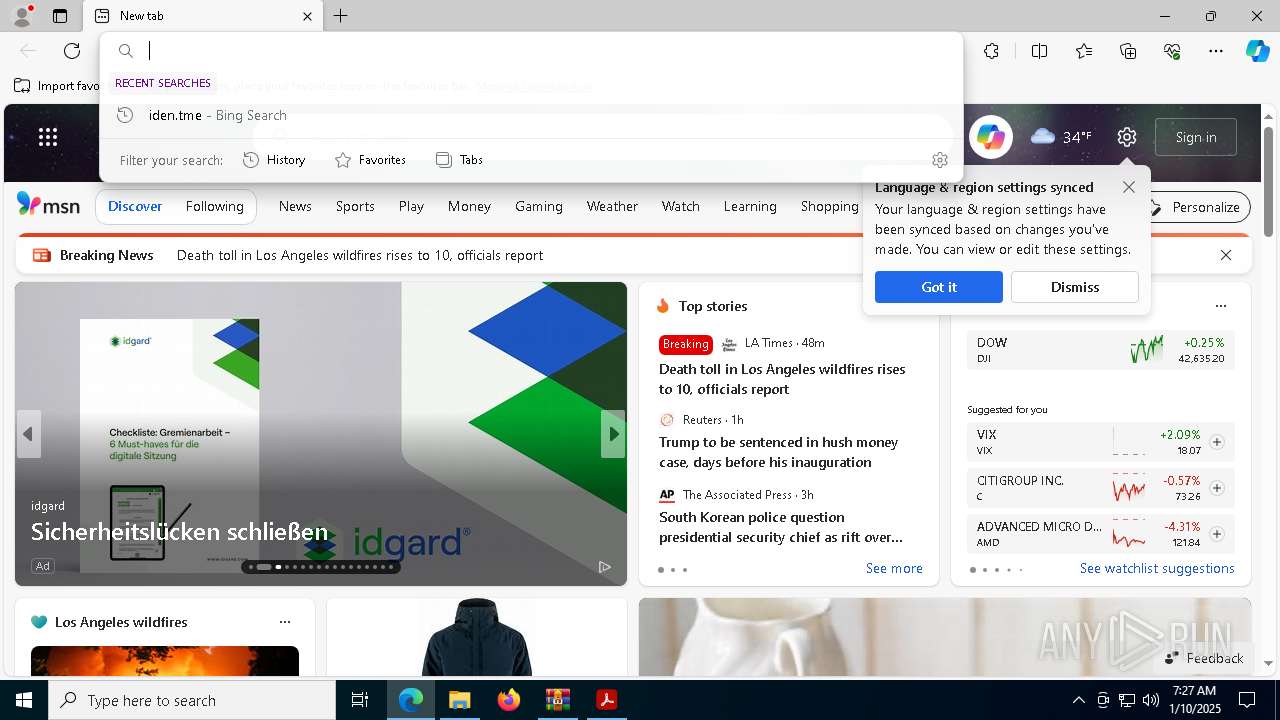This screenshot has height=720, width=1280.
Task: Open the Gaming menu item
Action: click(x=539, y=206)
